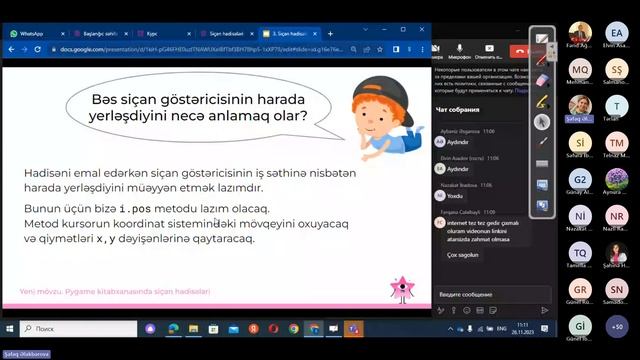Open emoji picker in chat composer
Image resolution: width=640 pixels, height=360 pixels.
(467, 311)
